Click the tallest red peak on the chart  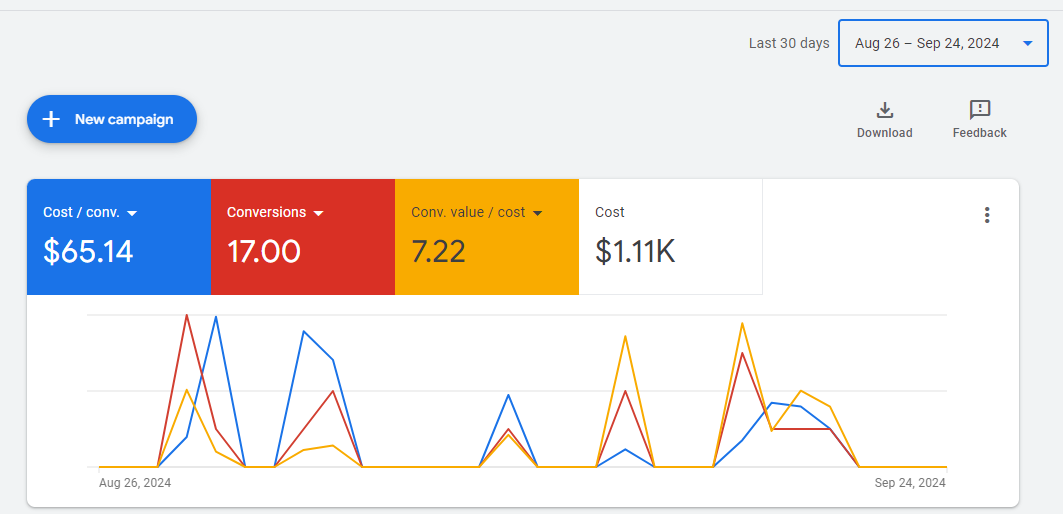187,315
